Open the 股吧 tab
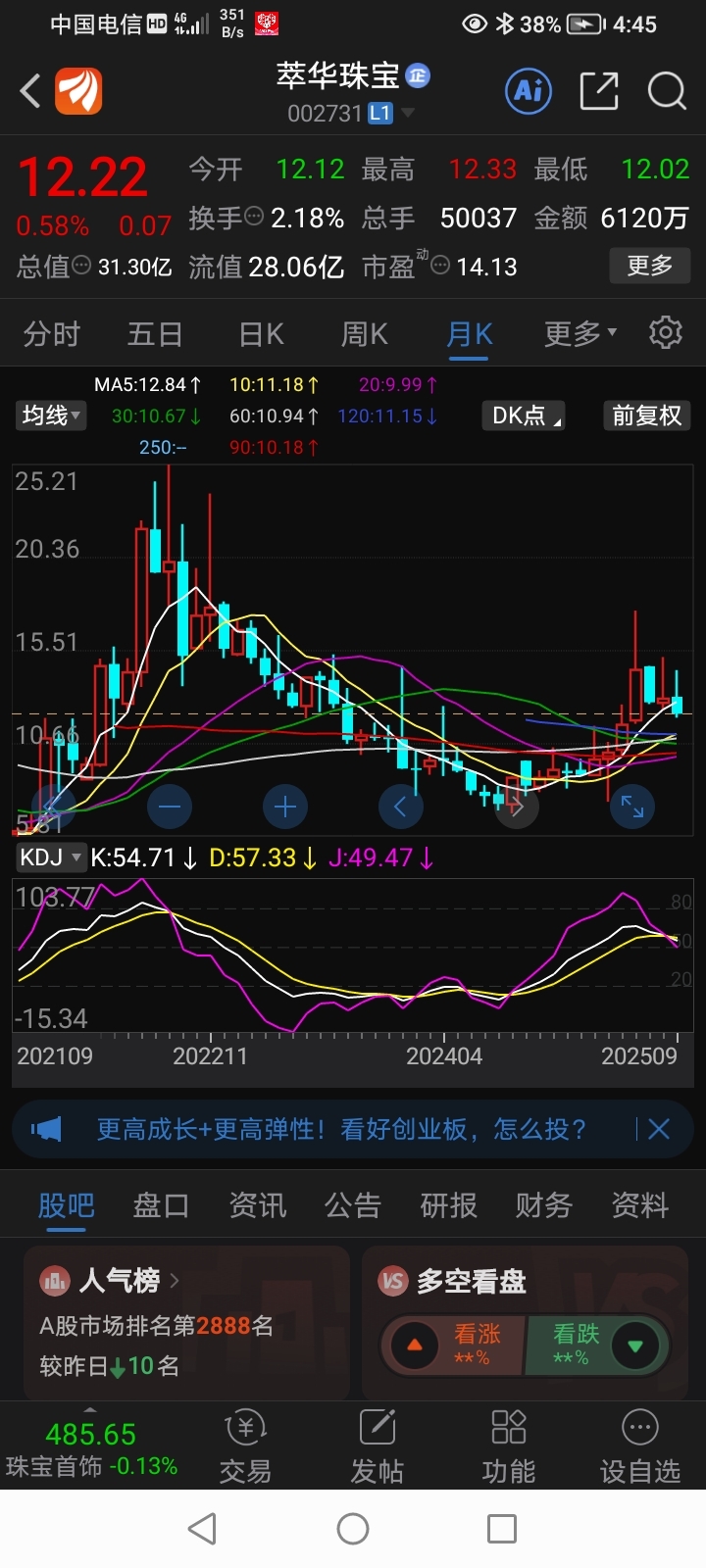Viewport: 706px width, 1568px height. pos(66,1205)
